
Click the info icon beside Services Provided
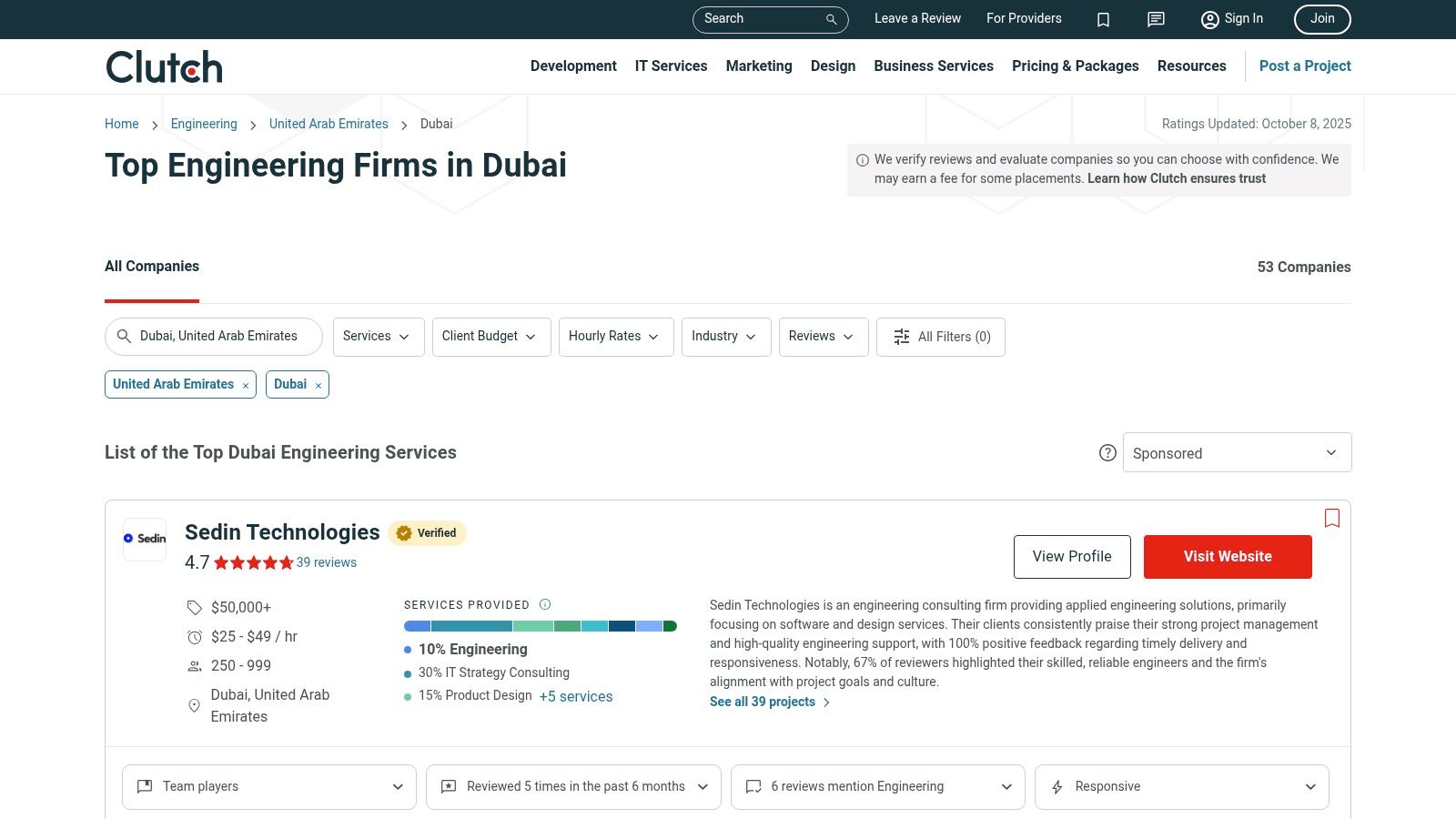pos(545,604)
